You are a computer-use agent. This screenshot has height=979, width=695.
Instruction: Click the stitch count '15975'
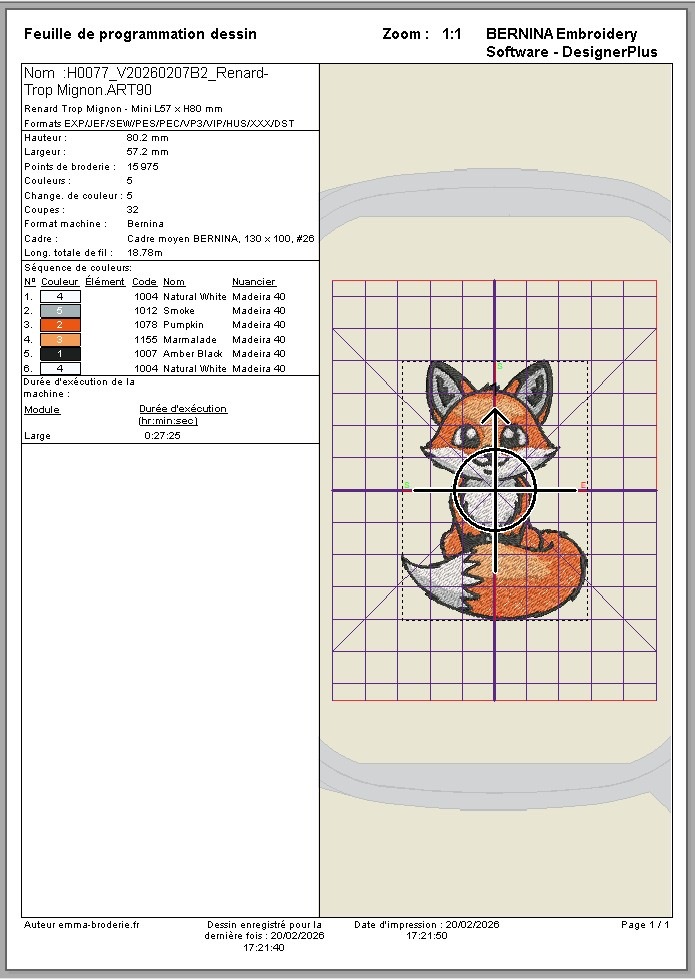(x=143, y=167)
